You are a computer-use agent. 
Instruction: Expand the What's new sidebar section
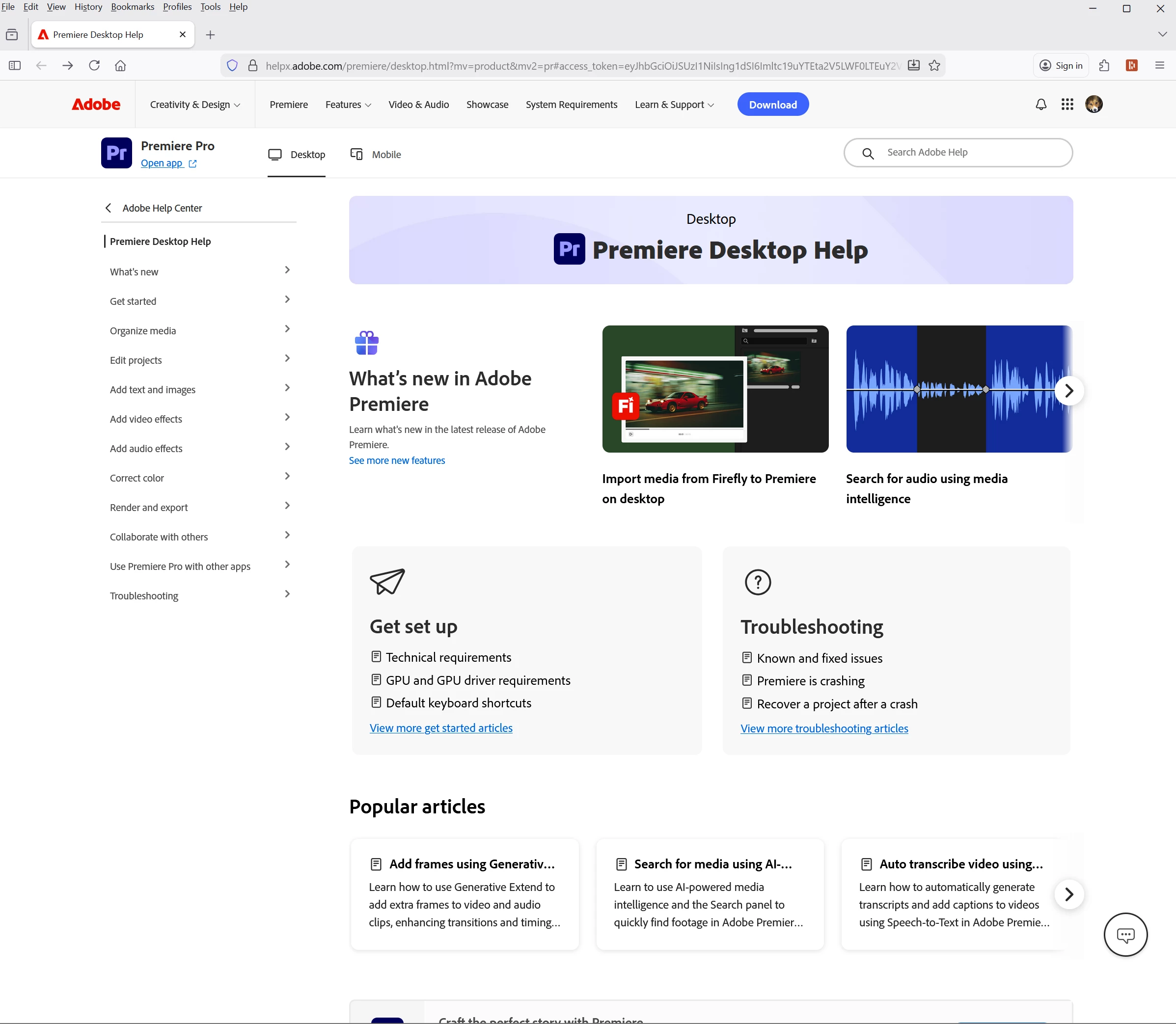(x=287, y=270)
